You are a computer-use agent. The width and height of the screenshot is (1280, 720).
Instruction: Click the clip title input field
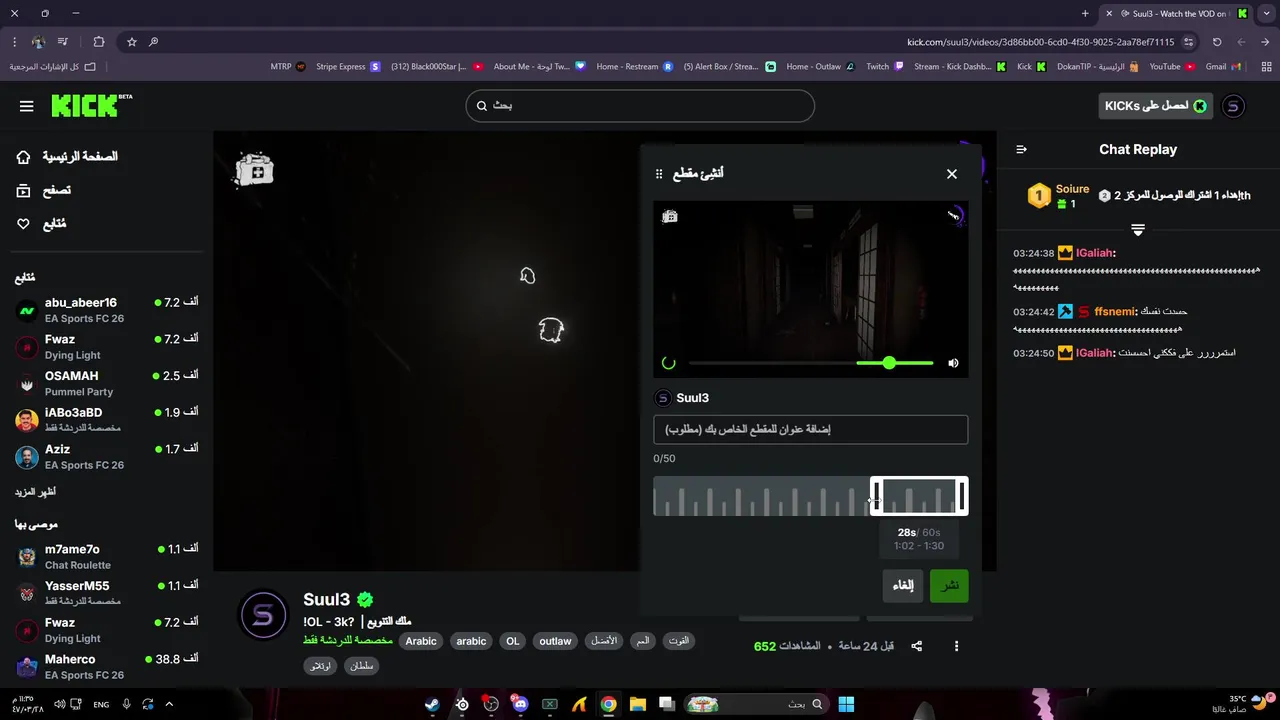pos(810,430)
